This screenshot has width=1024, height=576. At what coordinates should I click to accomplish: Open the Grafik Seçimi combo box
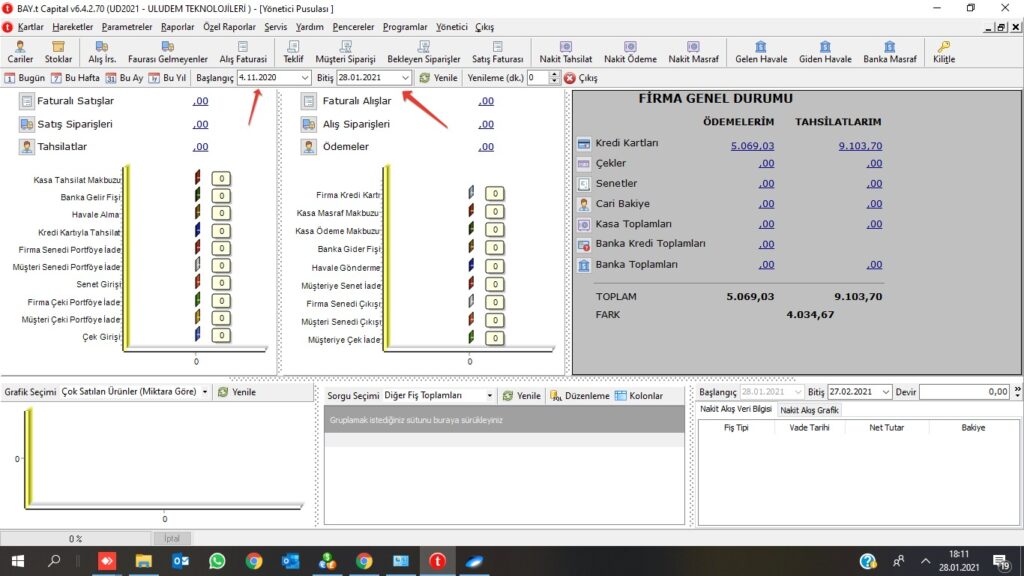(x=204, y=393)
